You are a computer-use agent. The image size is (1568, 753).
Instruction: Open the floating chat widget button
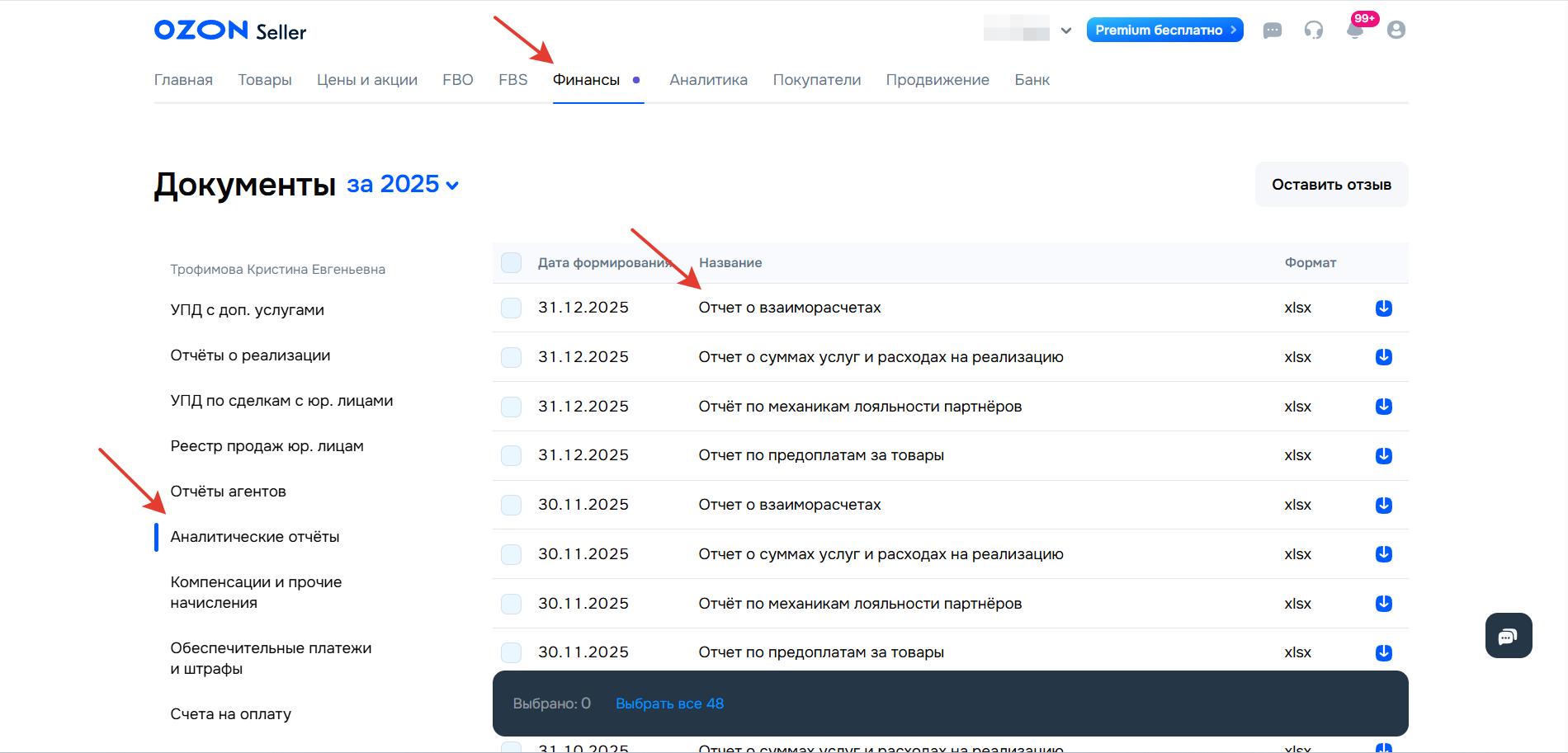(x=1508, y=636)
